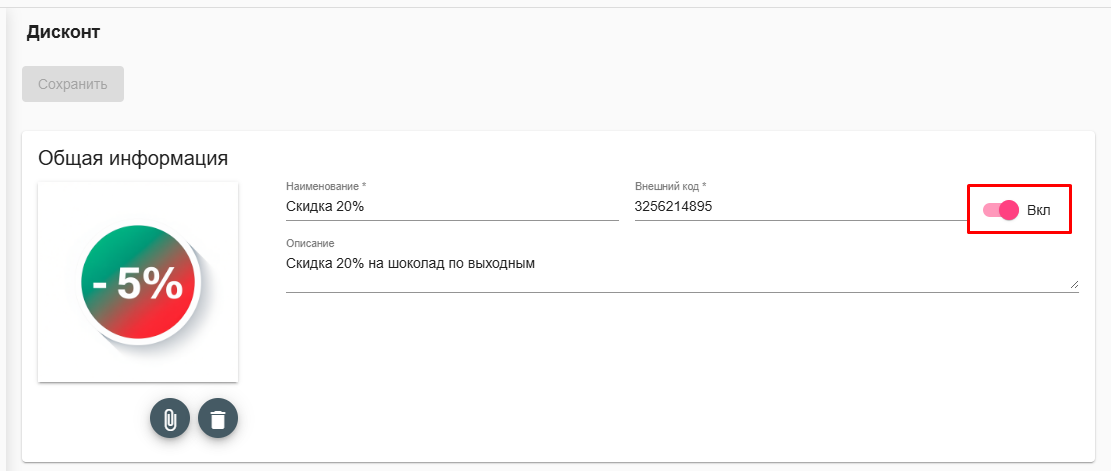The image size is (1111, 471).
Task: Select the -5% discount image thumbnail
Action: click(x=138, y=282)
